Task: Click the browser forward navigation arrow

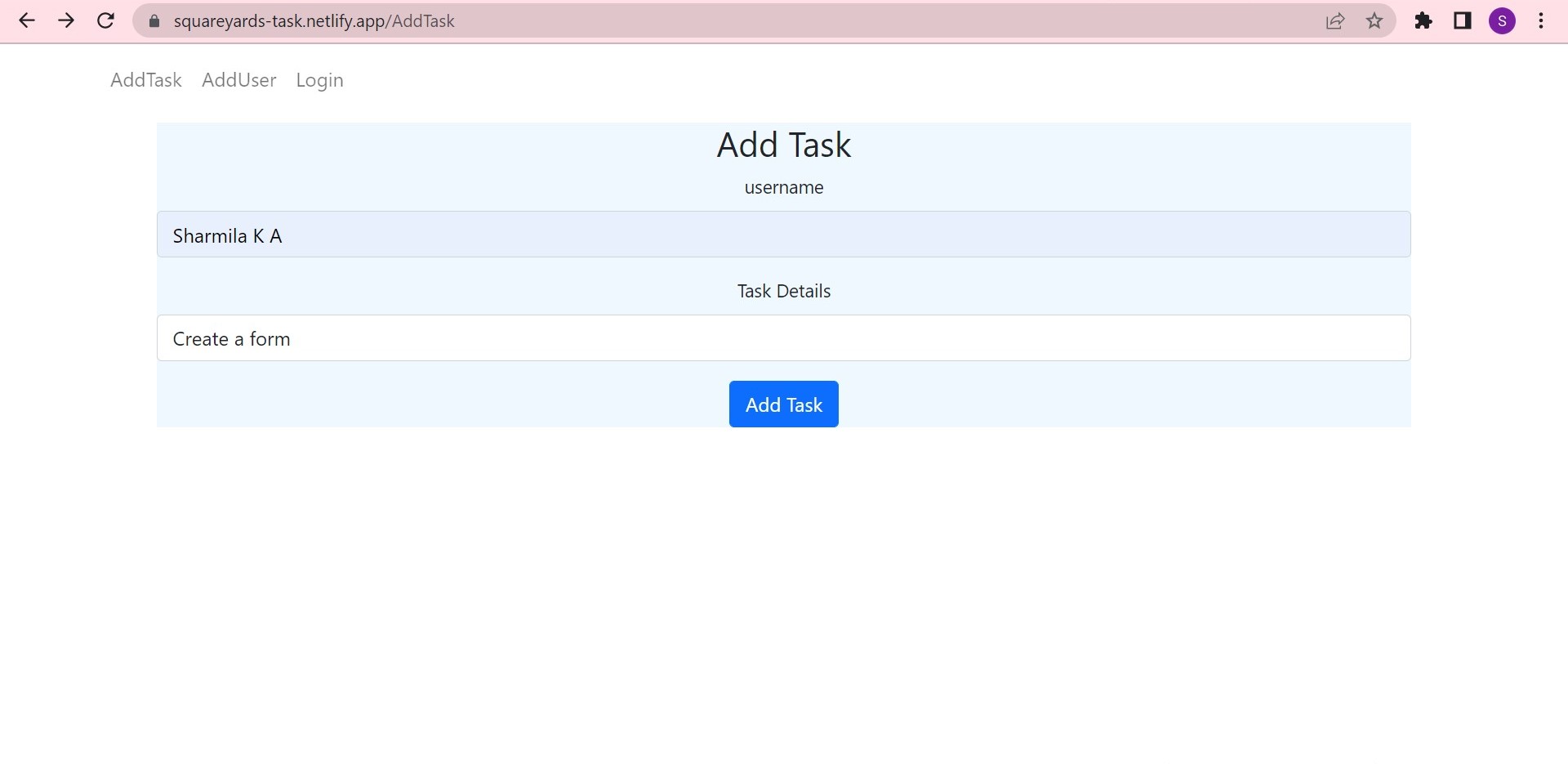Action: pos(66,21)
